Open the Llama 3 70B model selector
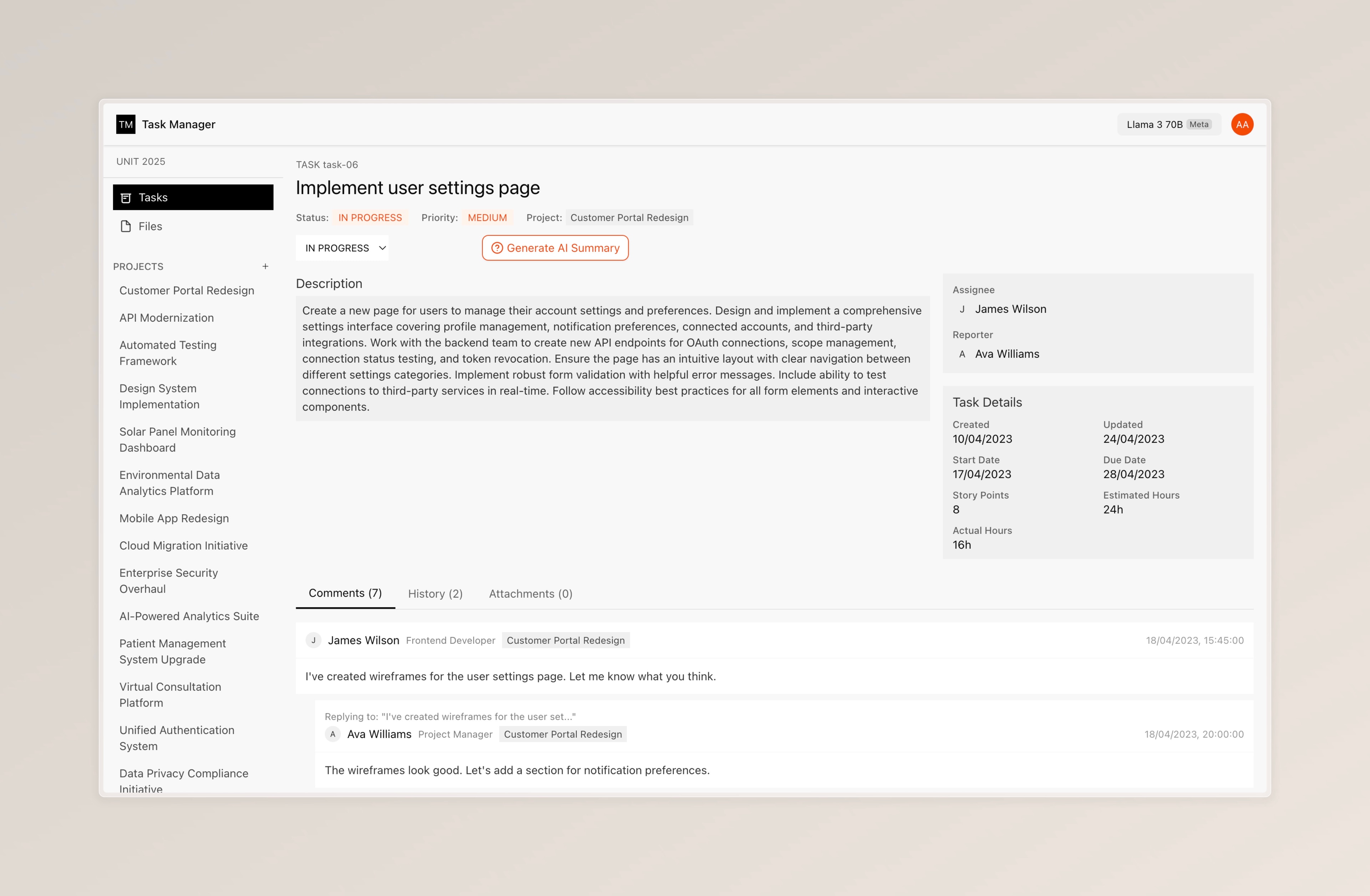 point(1168,124)
